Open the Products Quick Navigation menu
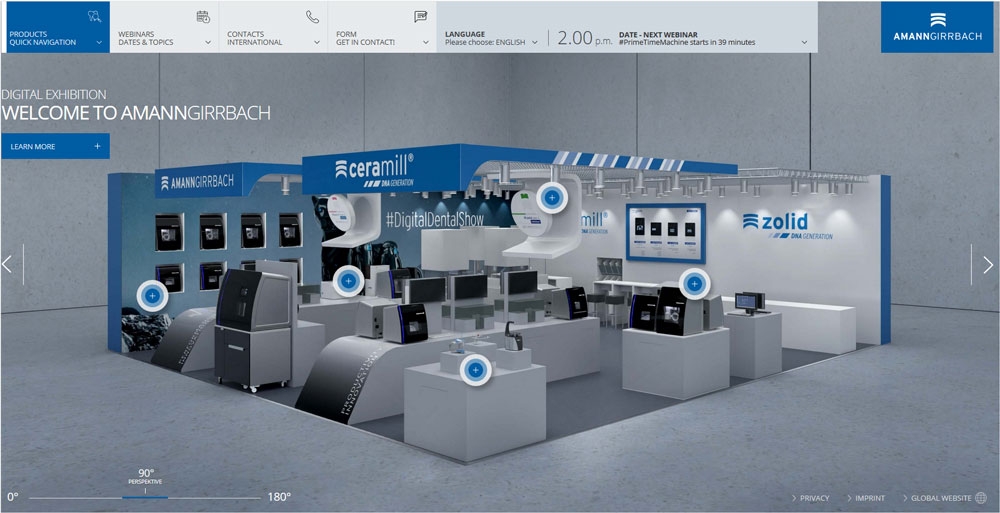1000x513 pixels. 55,27
